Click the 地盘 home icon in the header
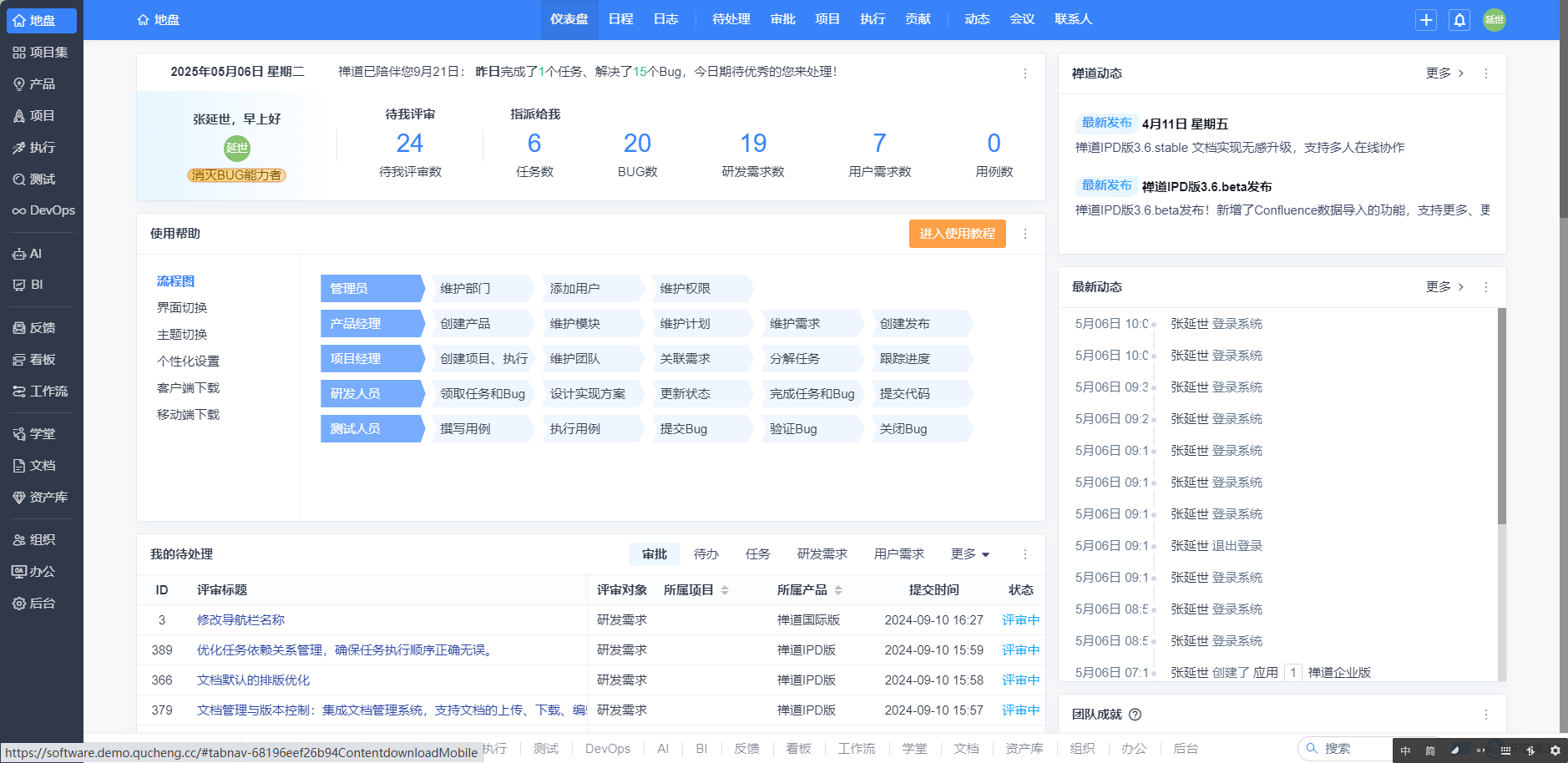The height and width of the screenshot is (763, 1568). tap(158, 20)
